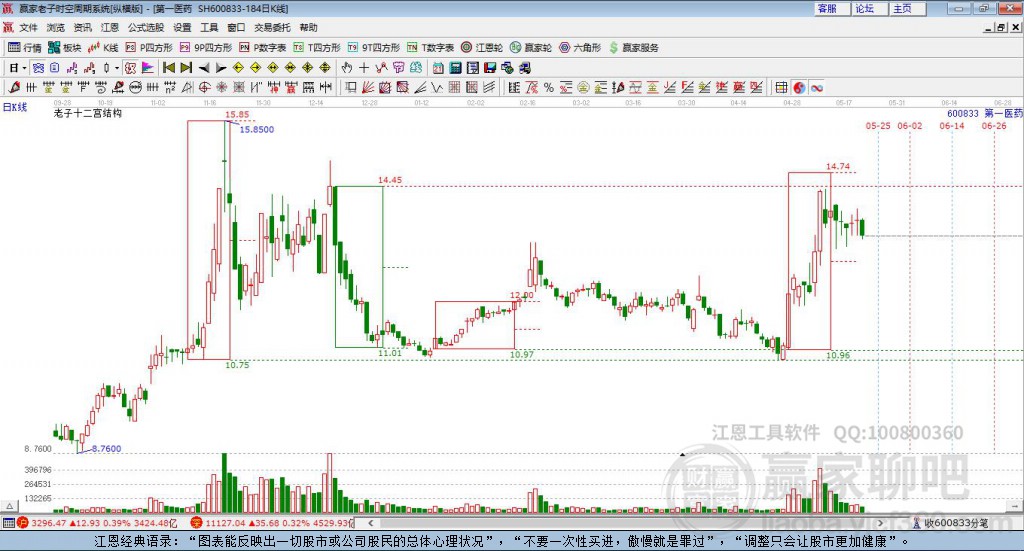Toggle the infinity loop icon
1024x551 pixels.
[816, 87]
